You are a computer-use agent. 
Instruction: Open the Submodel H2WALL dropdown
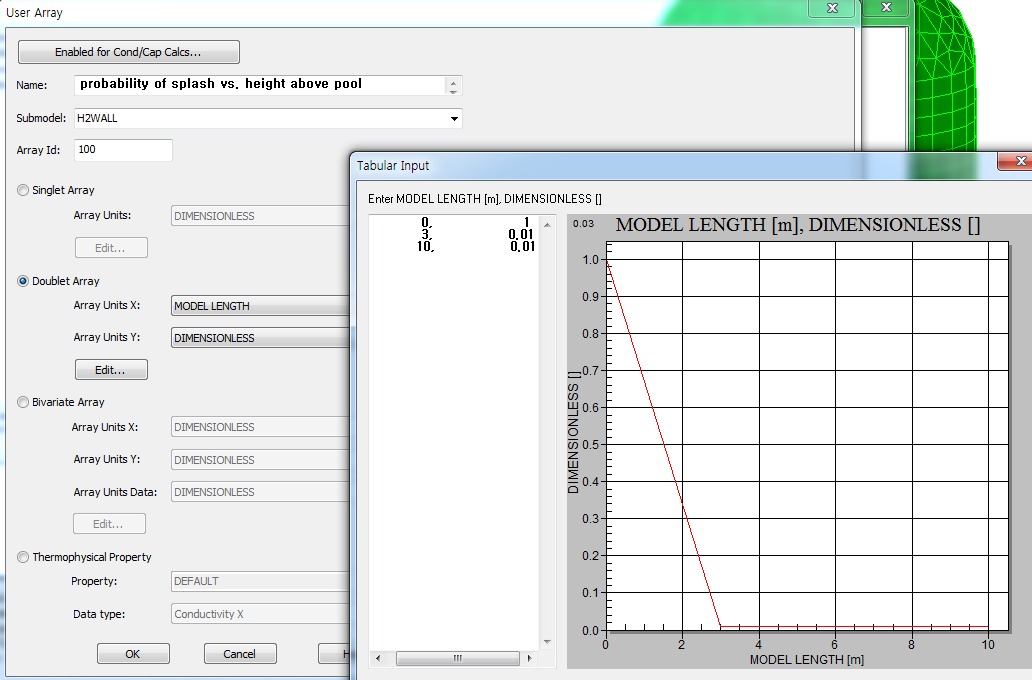pos(455,119)
